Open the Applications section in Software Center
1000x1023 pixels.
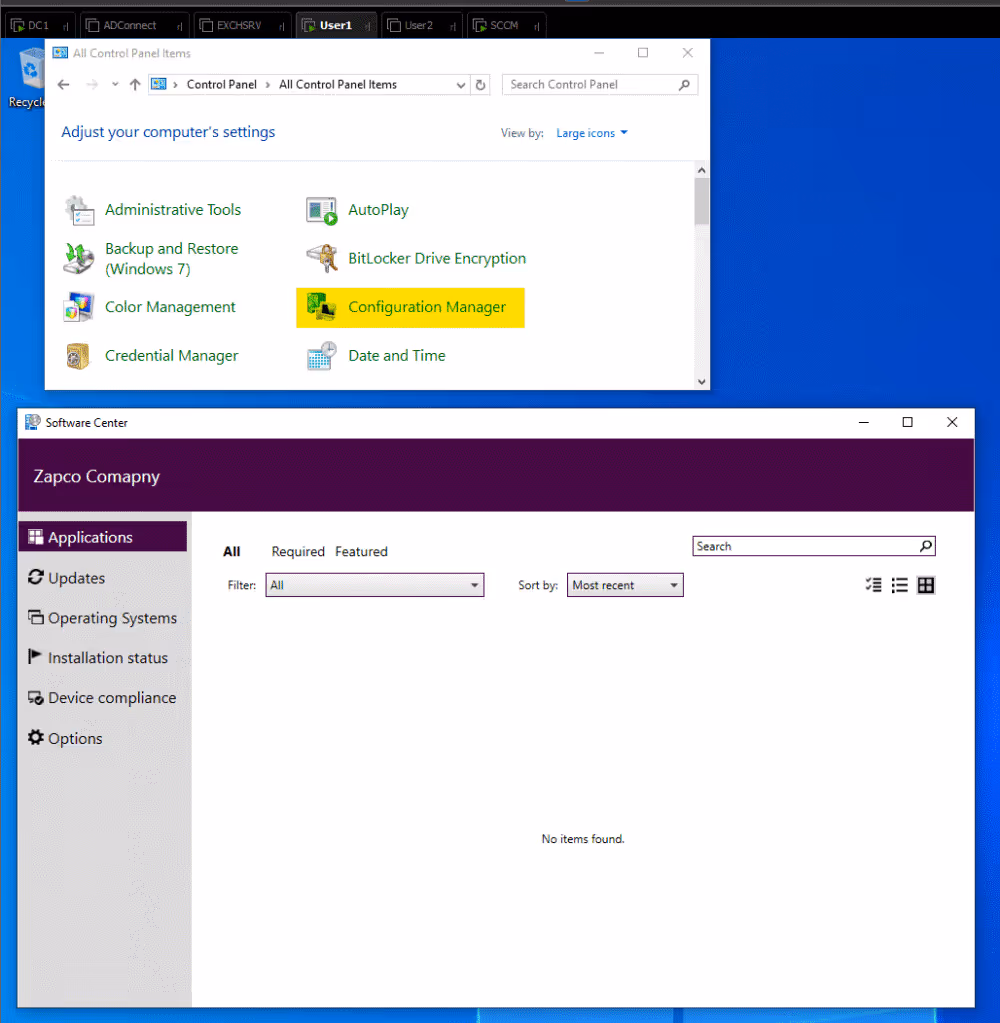pos(102,537)
